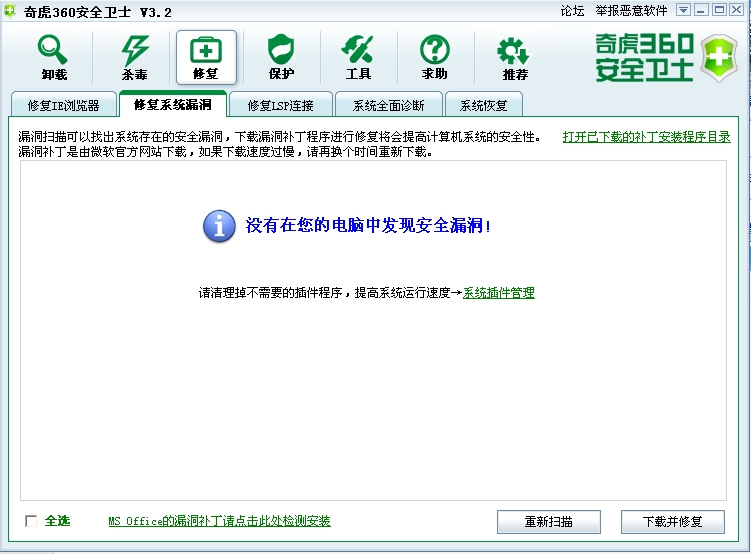Open the 卸载 (uninstall) magnifier icon

pos(53,50)
